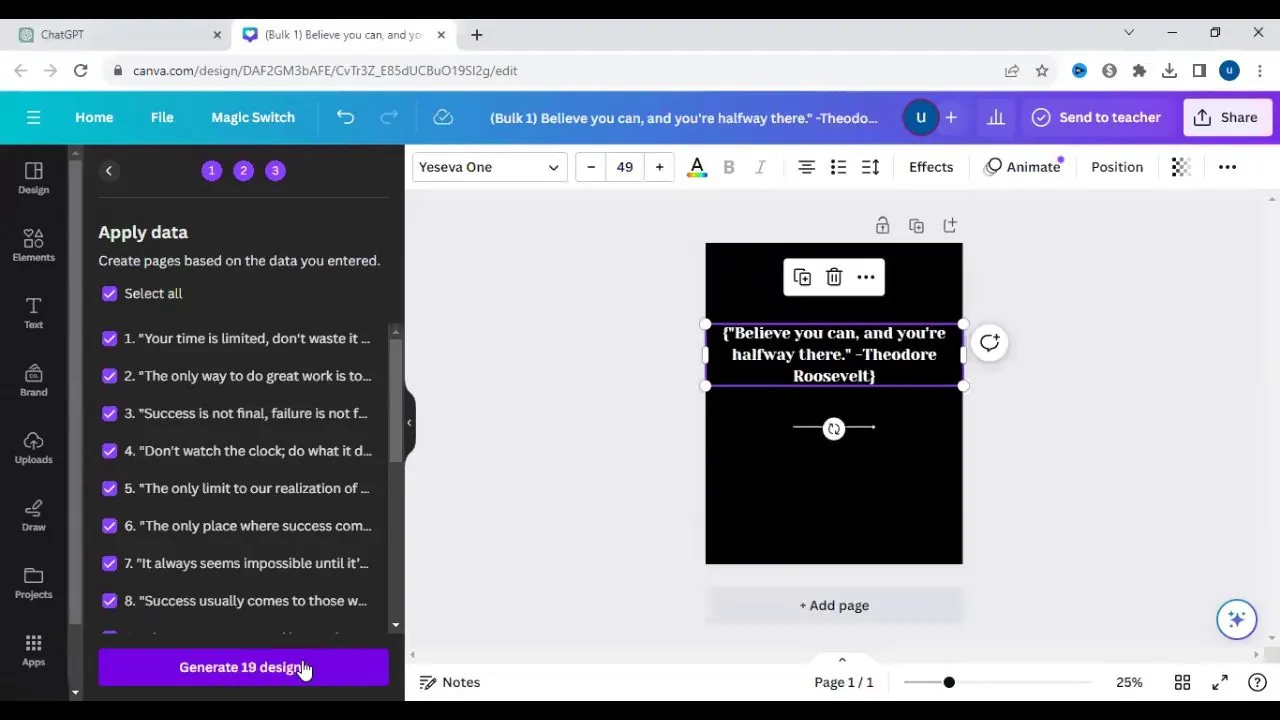Select the Draw tool in sidebar
This screenshot has width=1280, height=720.
[x=33, y=514]
